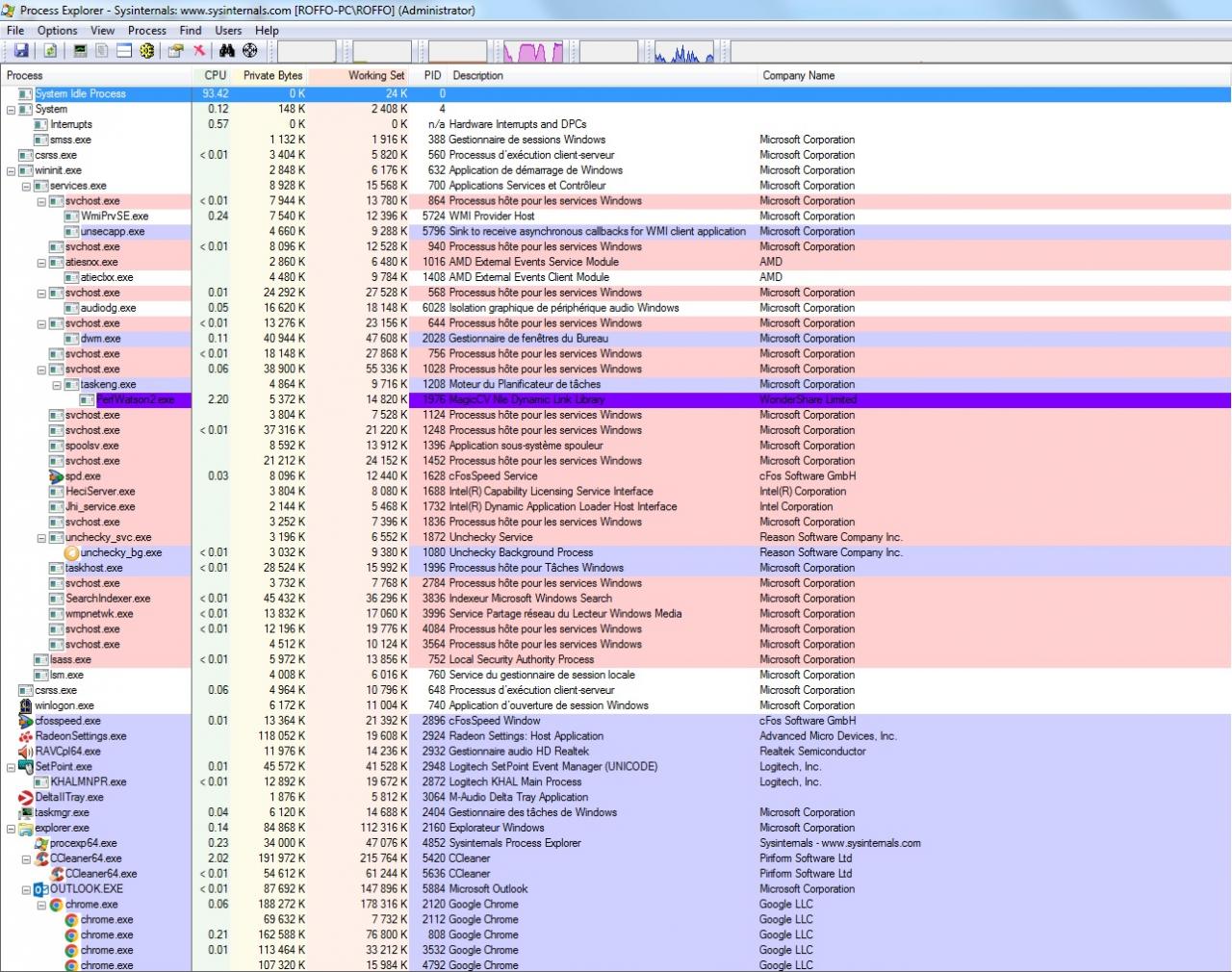Image resolution: width=1232 pixels, height=972 pixels.
Task: Collapse the explorer.exe tree node
Action: [x=12, y=828]
